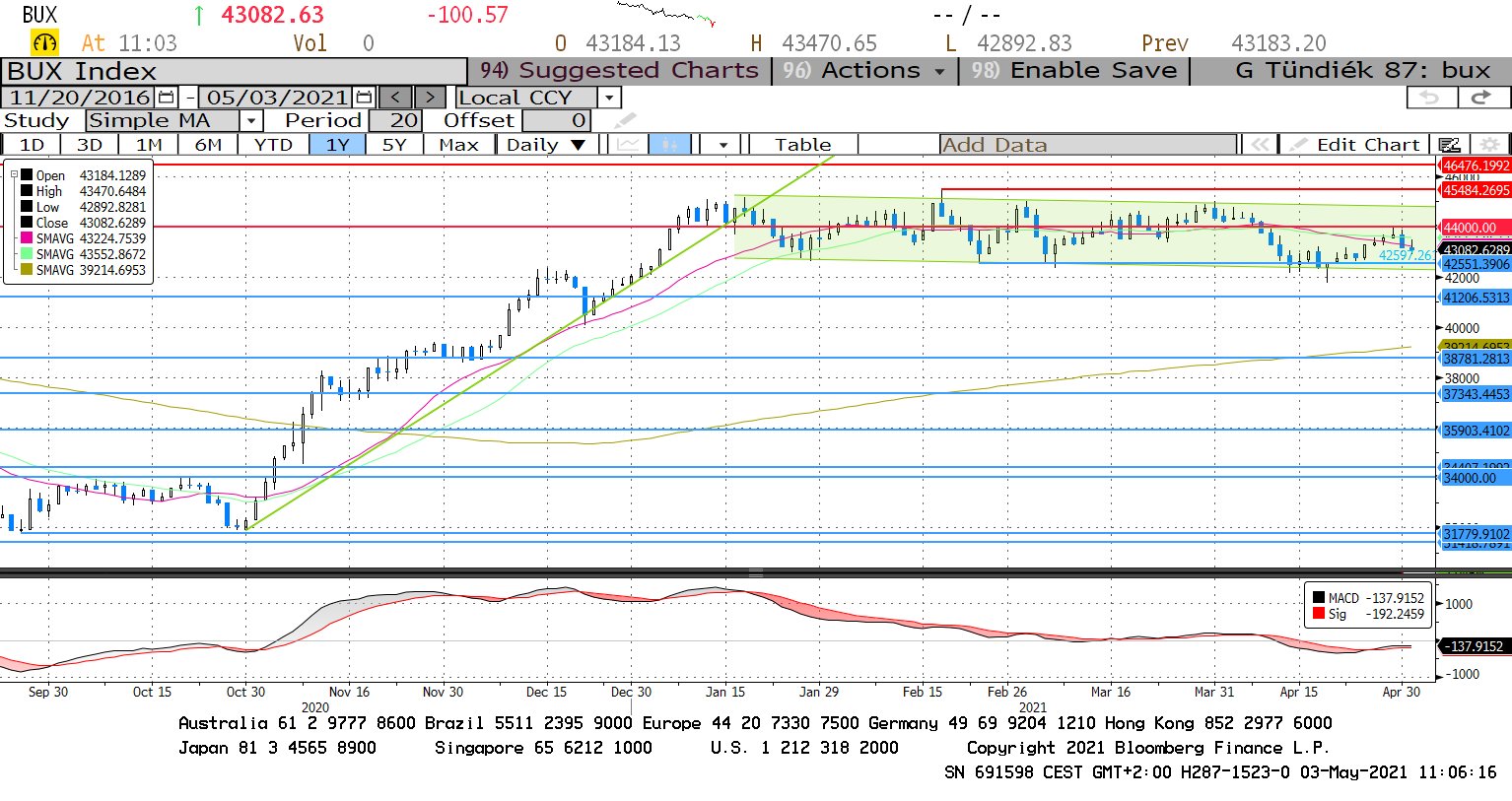Select the Max range tab

[x=458, y=145]
